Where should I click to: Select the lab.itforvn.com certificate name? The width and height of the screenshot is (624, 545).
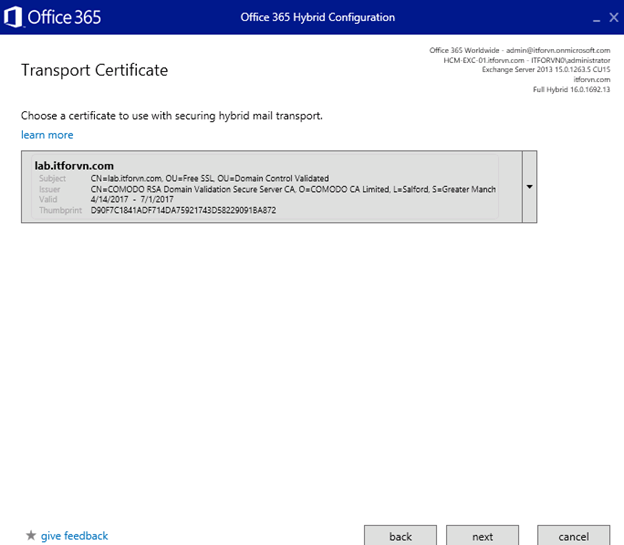pos(73,165)
